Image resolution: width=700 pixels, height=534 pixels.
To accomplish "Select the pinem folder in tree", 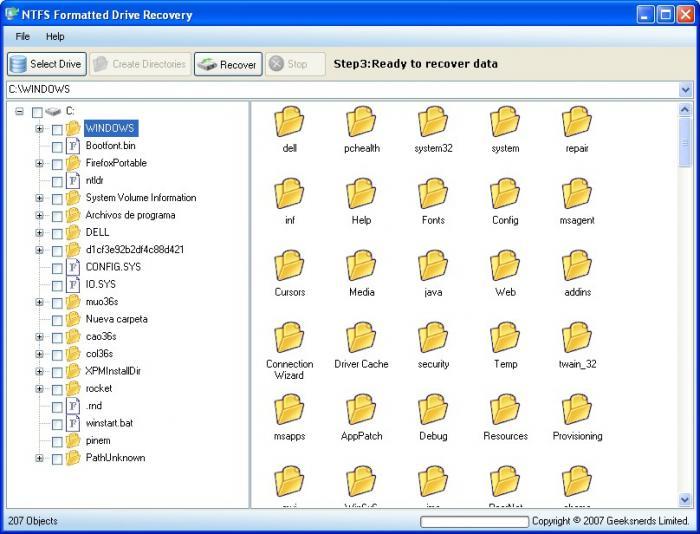I will click(98, 441).
